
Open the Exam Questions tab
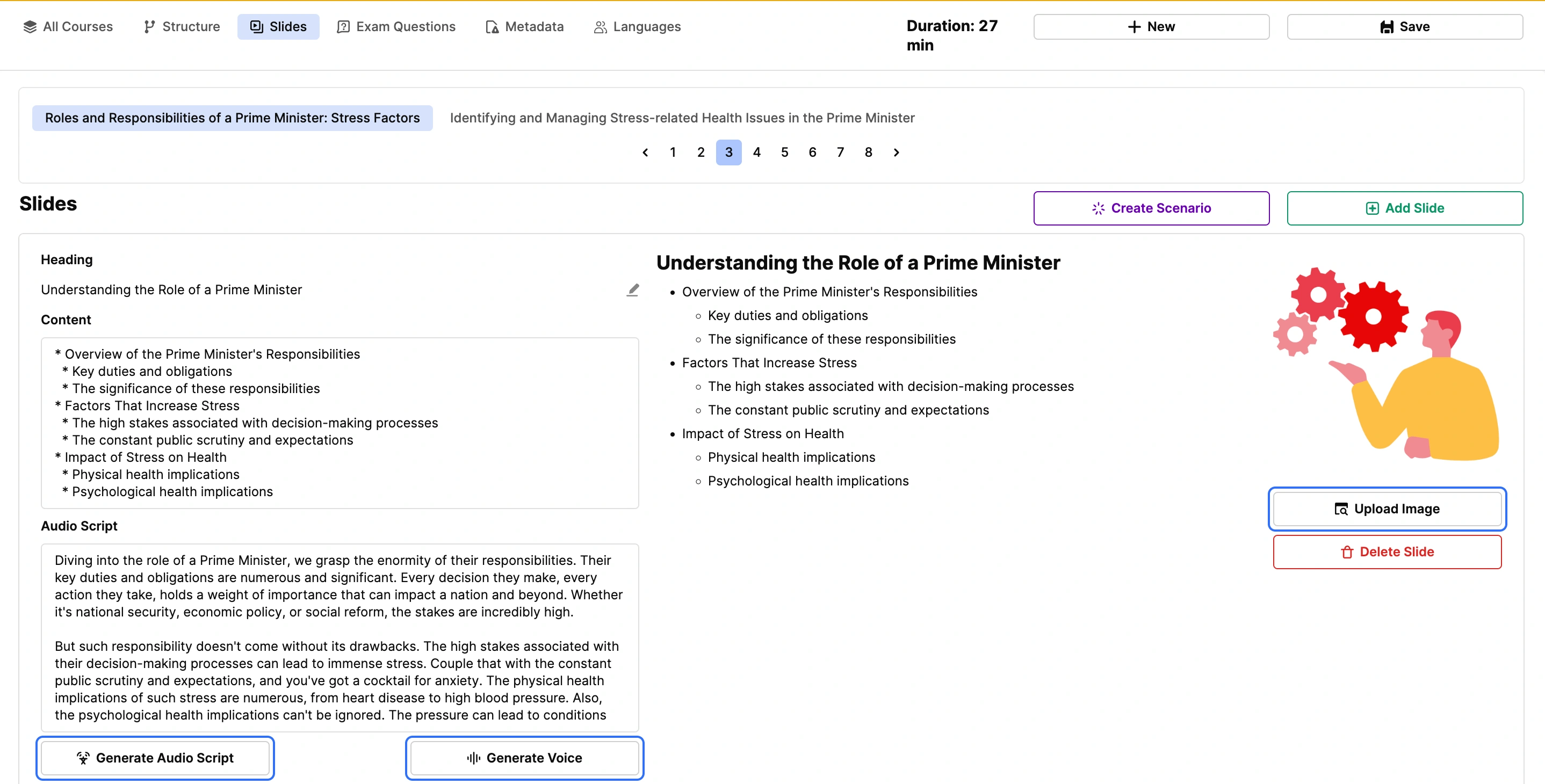tap(396, 26)
